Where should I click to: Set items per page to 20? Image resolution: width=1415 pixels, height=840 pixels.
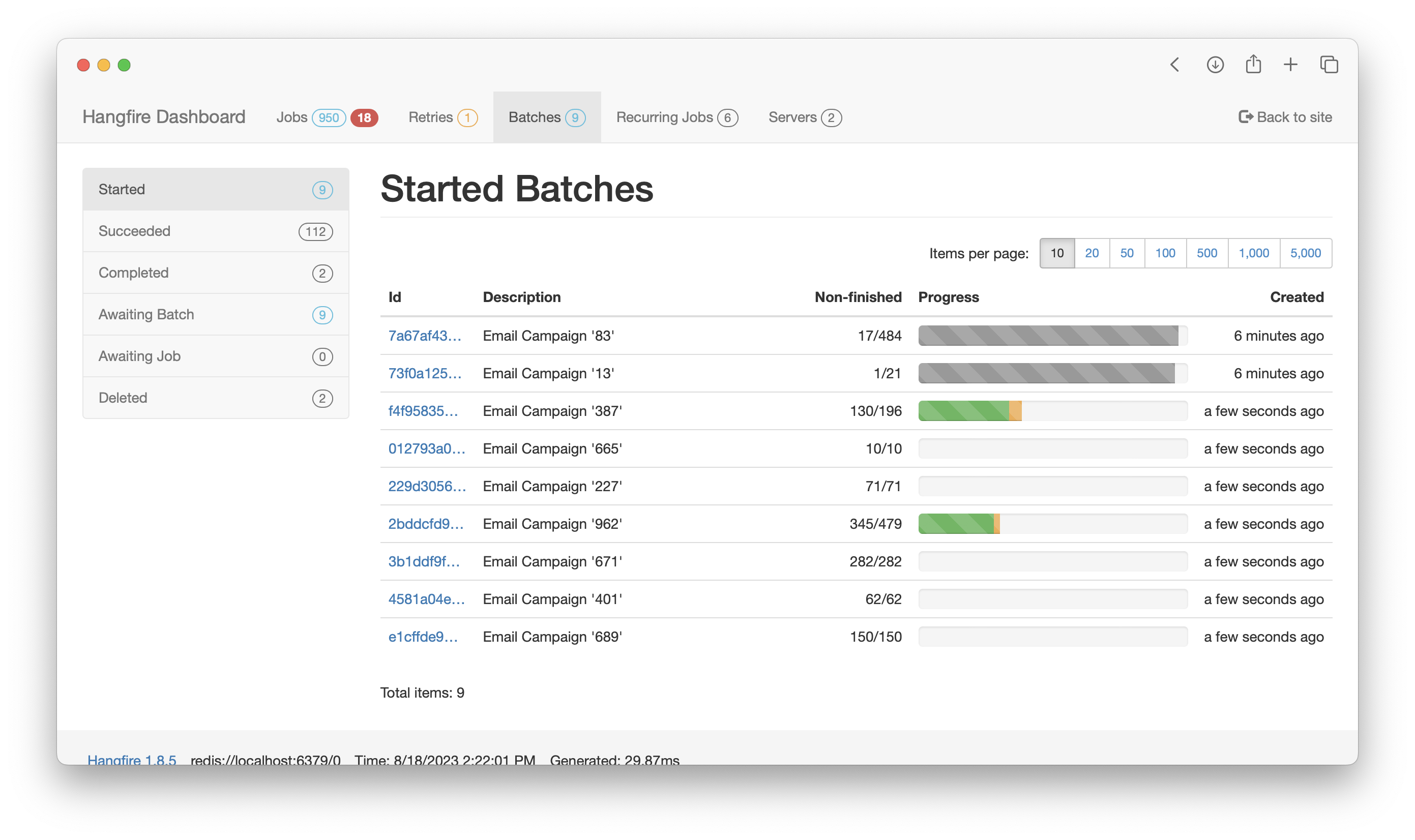1092,253
